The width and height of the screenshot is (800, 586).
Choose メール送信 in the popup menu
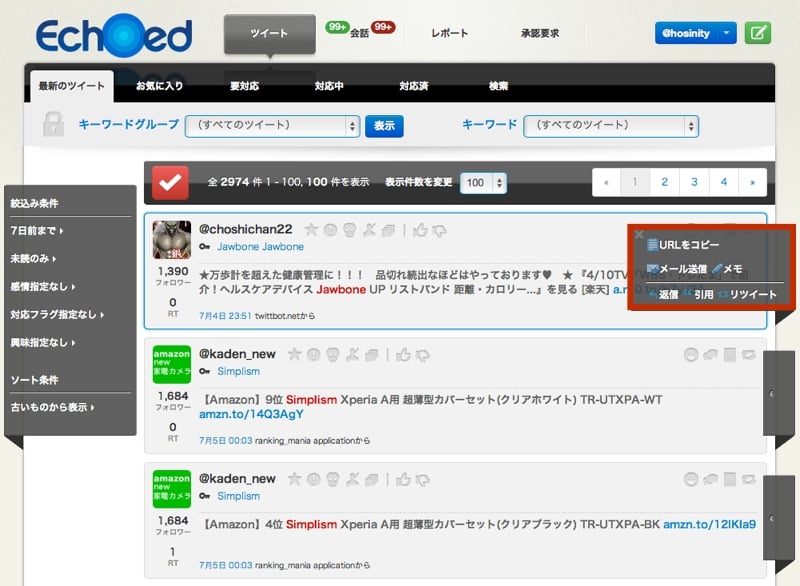[677, 269]
